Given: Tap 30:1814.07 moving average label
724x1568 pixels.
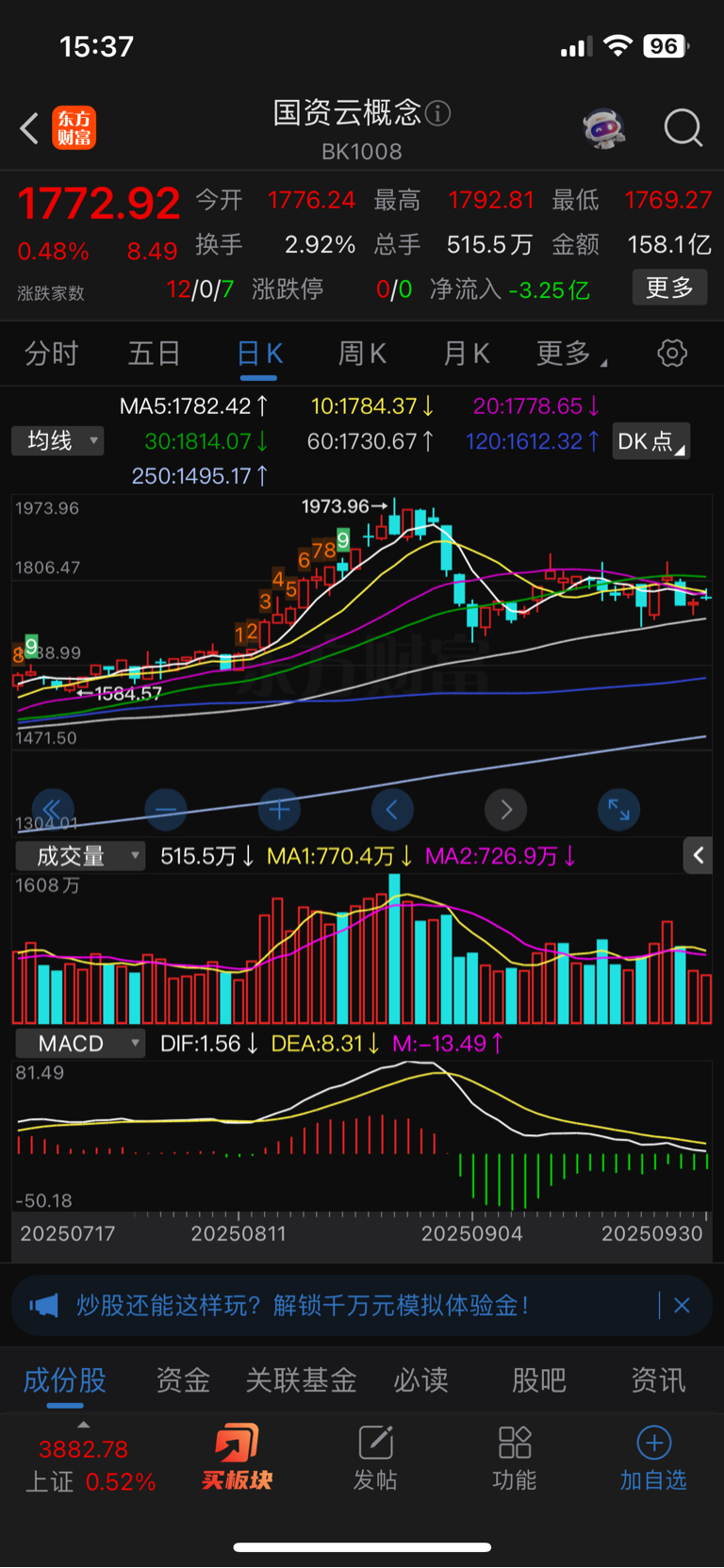Looking at the screenshot, I should (206, 441).
